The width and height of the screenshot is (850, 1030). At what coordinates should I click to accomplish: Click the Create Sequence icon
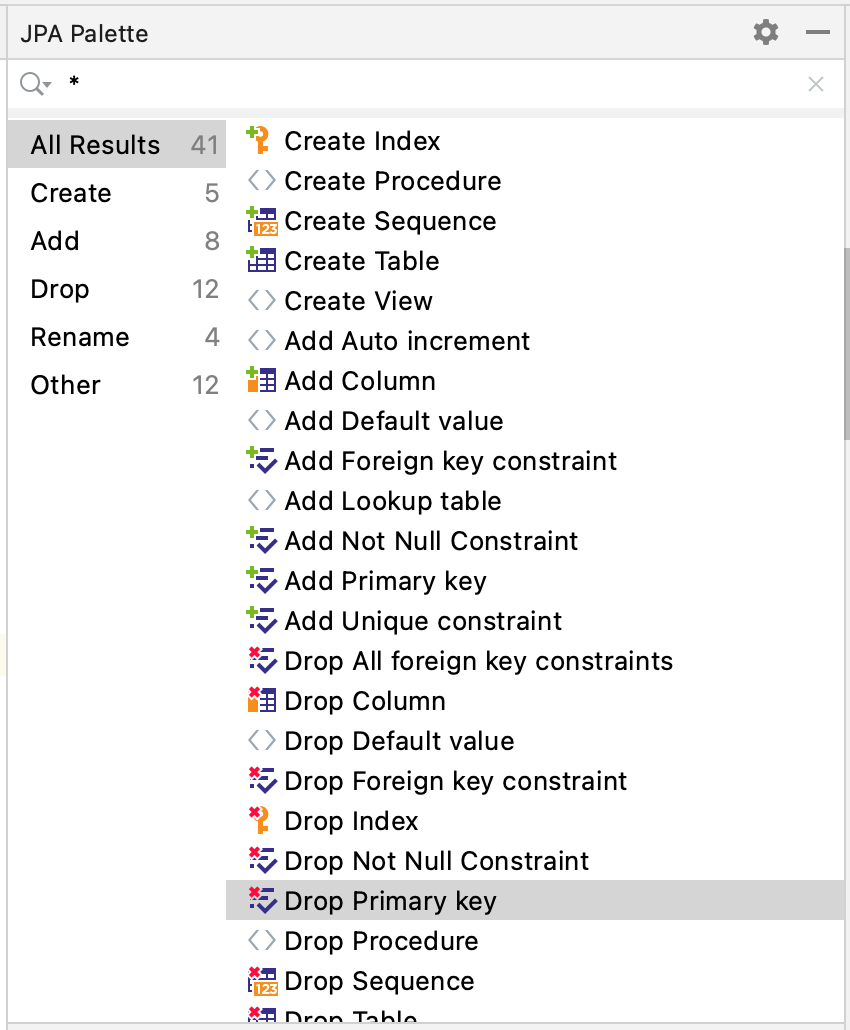coord(261,221)
